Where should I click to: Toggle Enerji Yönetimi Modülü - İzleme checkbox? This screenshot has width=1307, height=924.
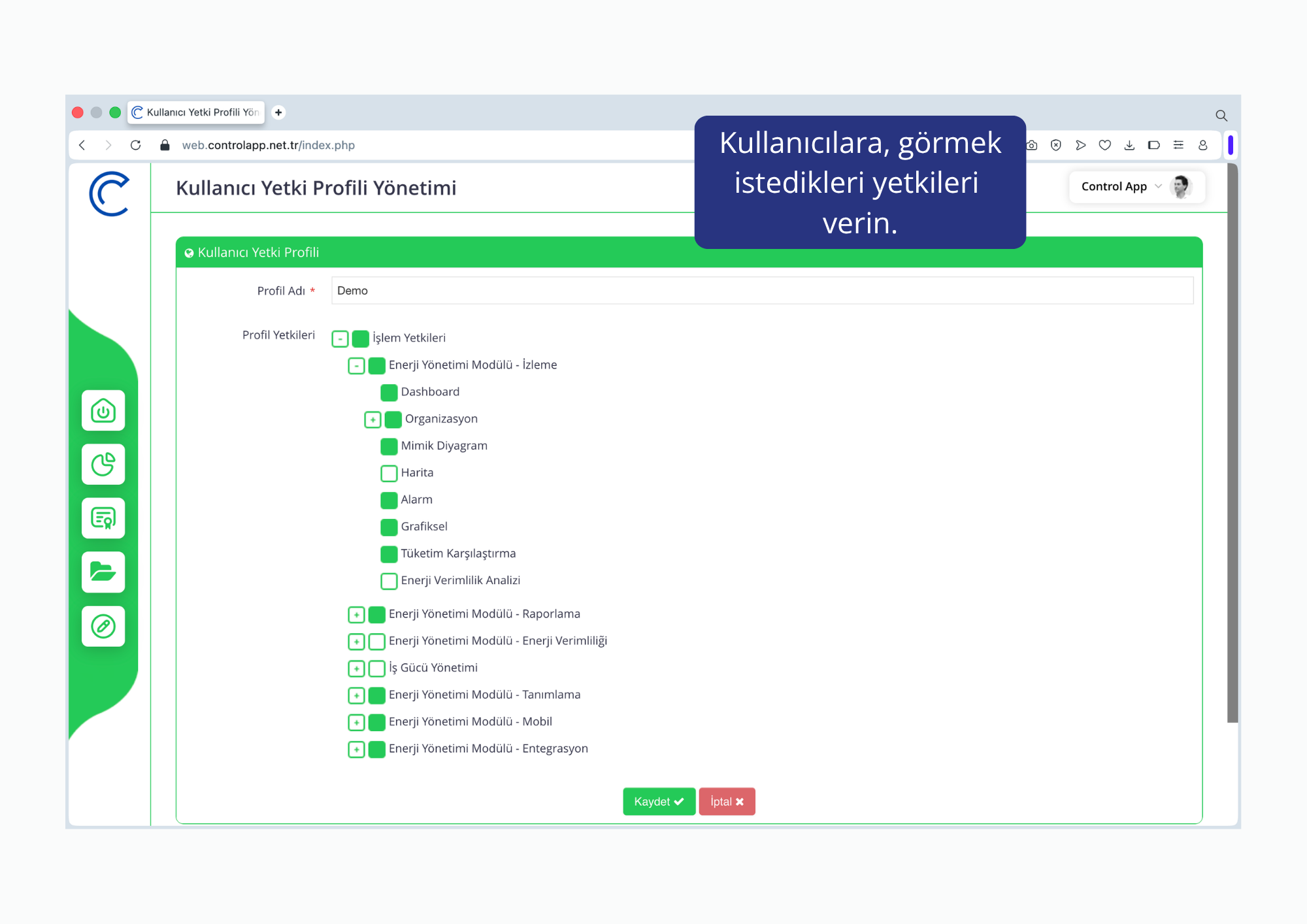(376, 365)
